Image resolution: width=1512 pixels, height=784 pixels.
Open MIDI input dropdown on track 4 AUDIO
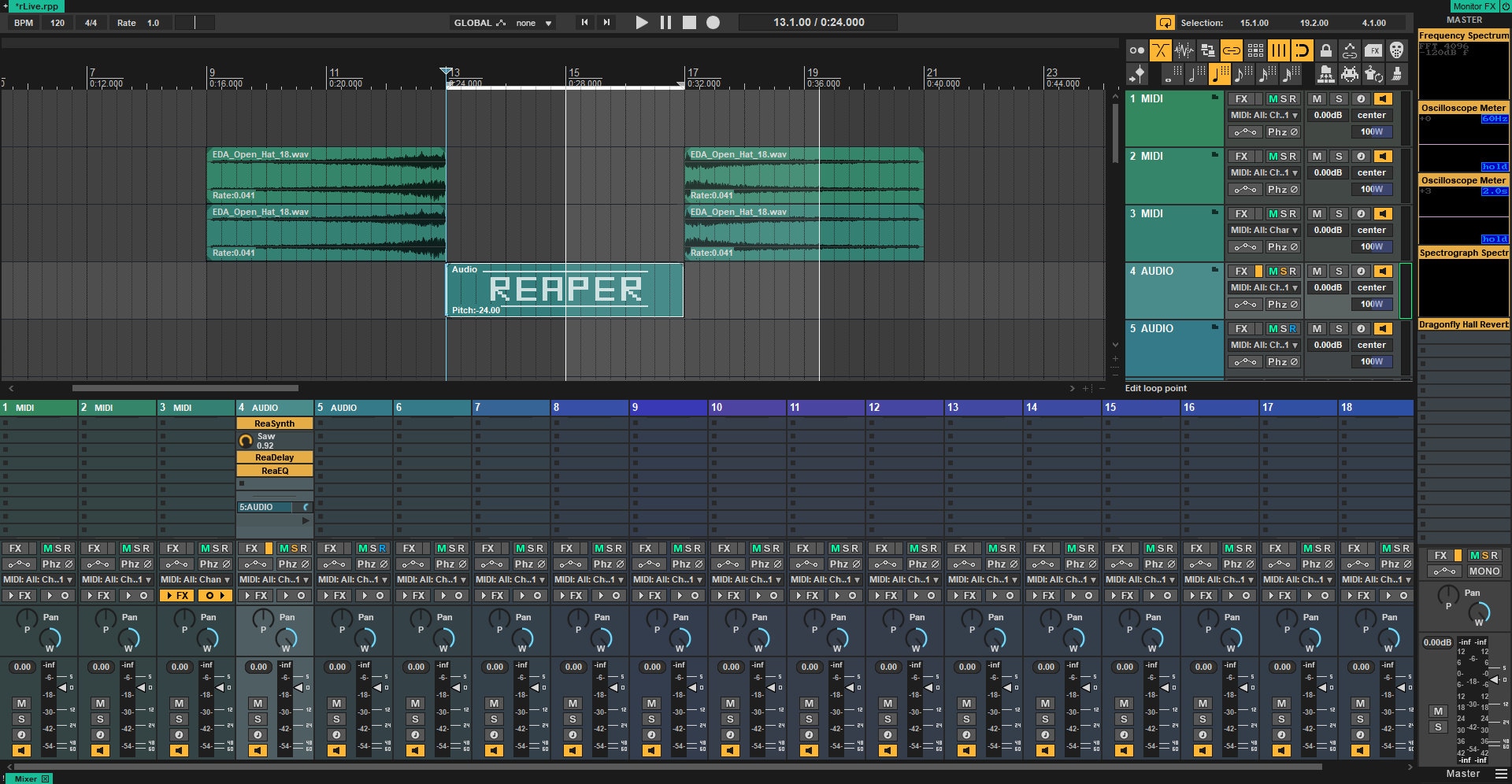click(x=1264, y=287)
